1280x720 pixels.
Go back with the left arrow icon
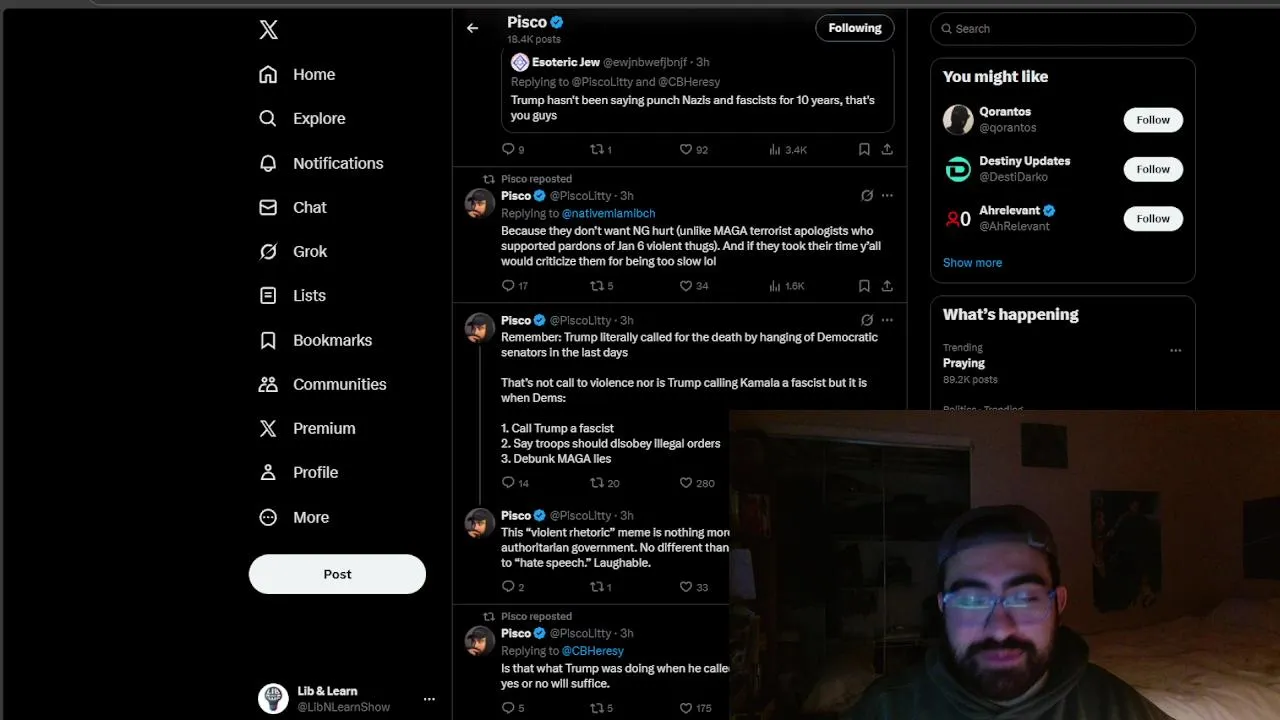click(x=472, y=28)
